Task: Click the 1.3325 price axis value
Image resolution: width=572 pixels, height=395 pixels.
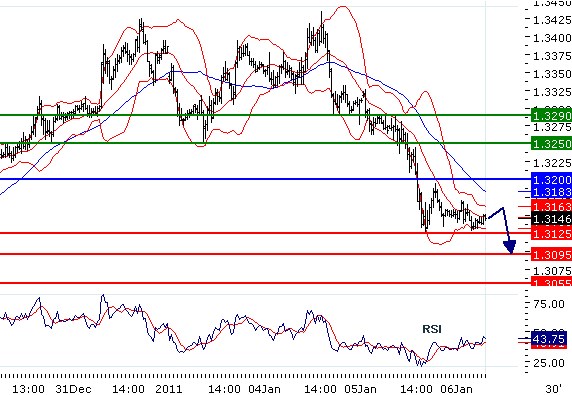Action: [x=552, y=92]
